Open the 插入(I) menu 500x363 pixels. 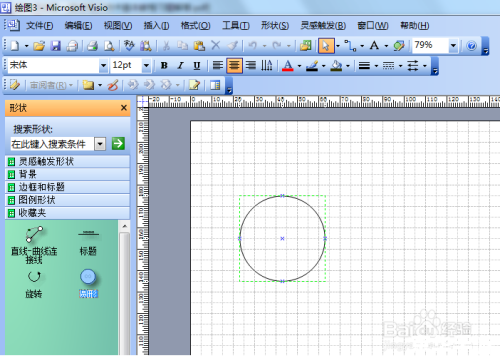156,26
